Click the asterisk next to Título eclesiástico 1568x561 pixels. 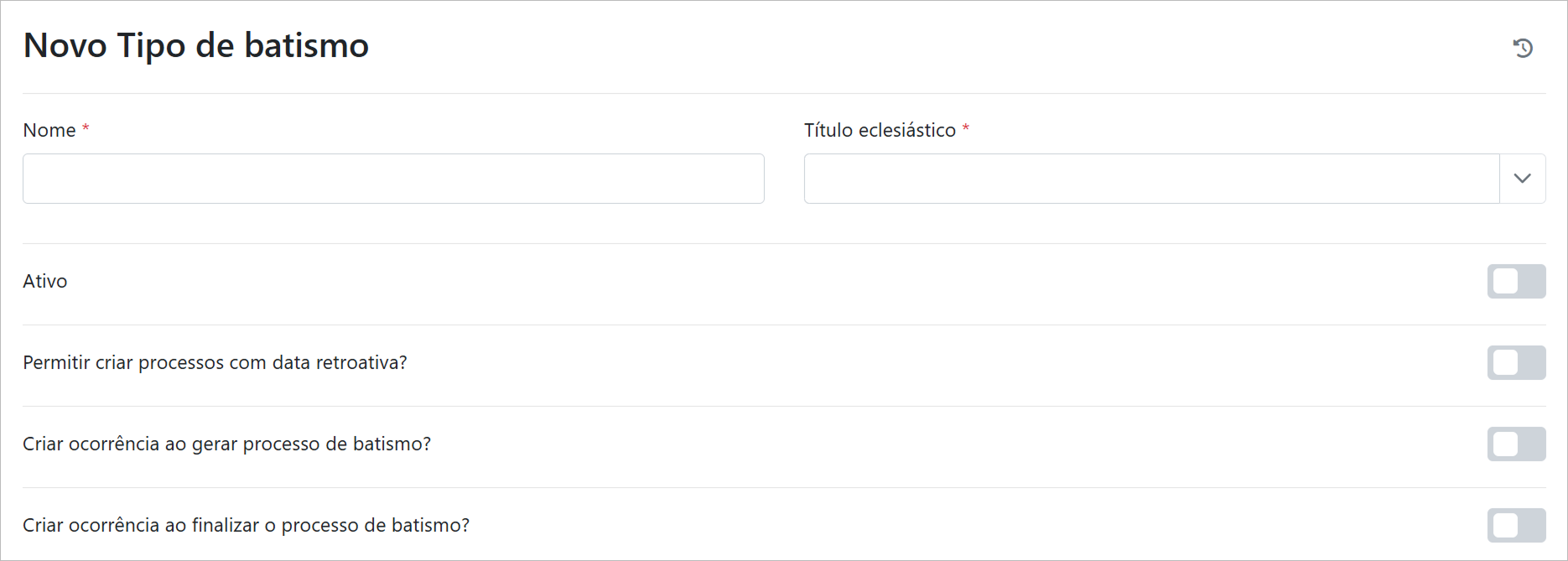point(966,128)
